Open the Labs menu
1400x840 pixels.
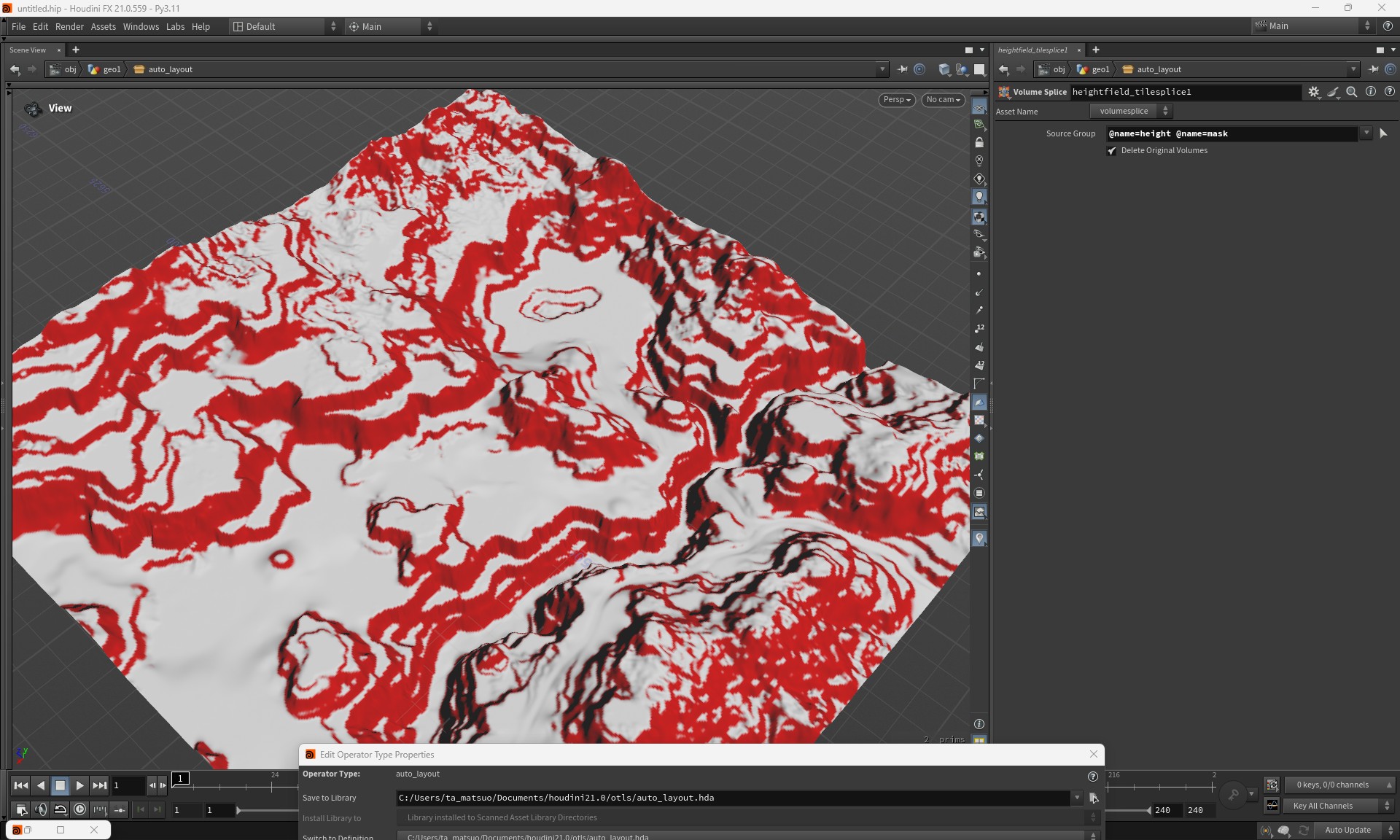(175, 26)
